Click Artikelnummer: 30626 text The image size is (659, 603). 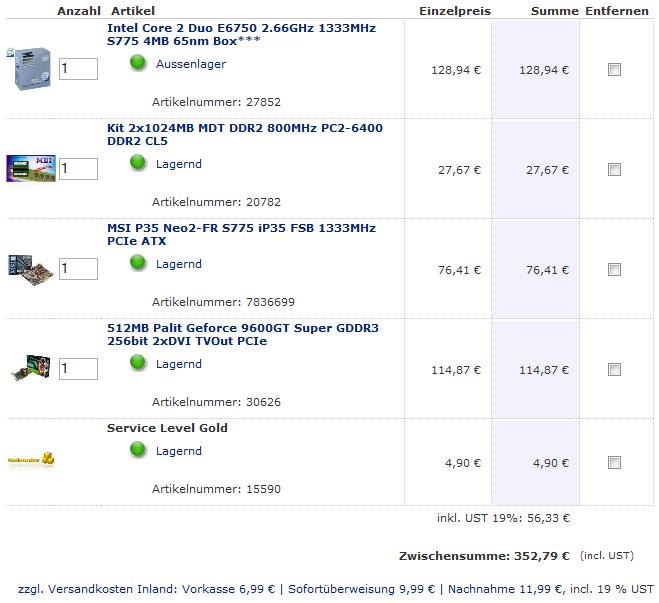tap(216, 402)
